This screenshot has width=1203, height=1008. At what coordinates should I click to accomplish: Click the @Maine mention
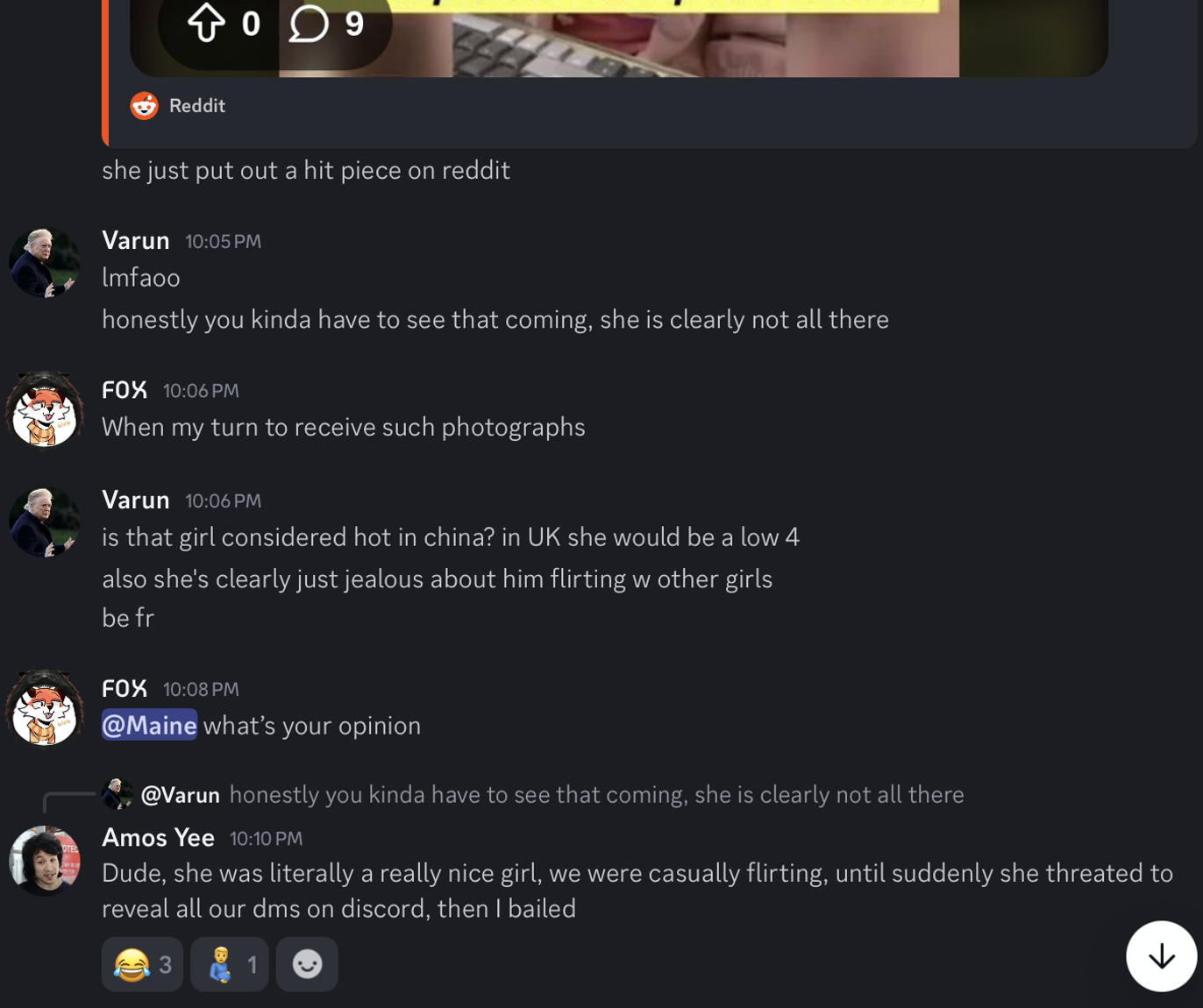[x=149, y=725]
